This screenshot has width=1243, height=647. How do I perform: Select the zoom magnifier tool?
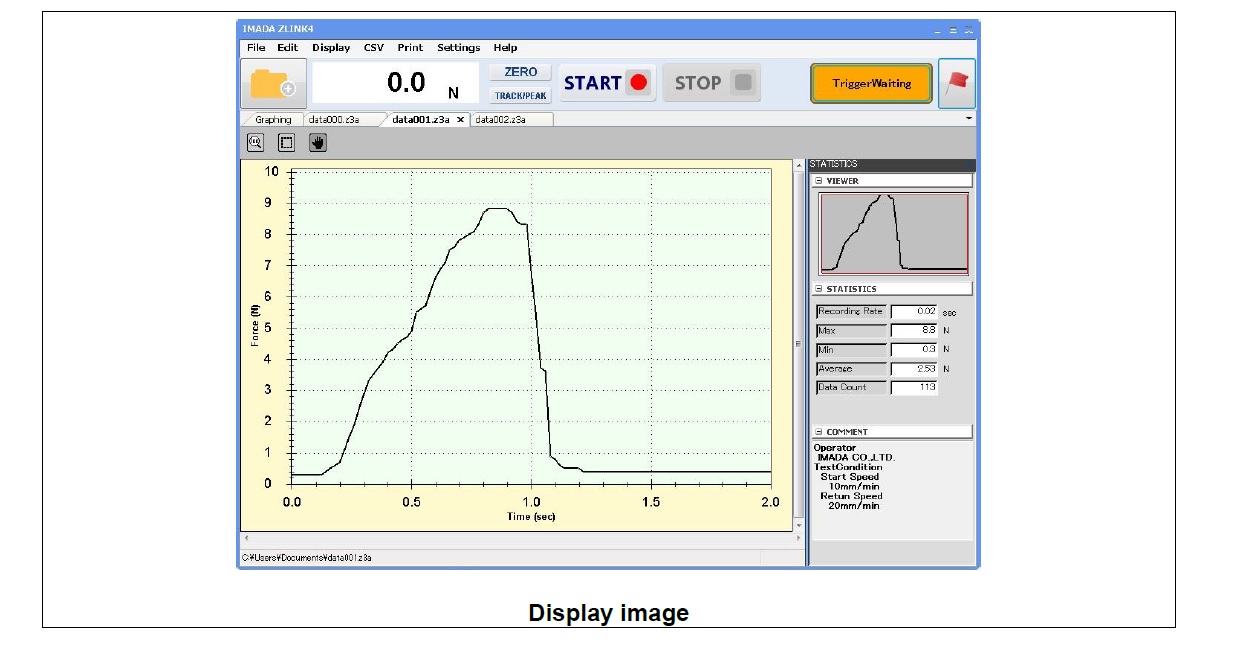tap(255, 143)
